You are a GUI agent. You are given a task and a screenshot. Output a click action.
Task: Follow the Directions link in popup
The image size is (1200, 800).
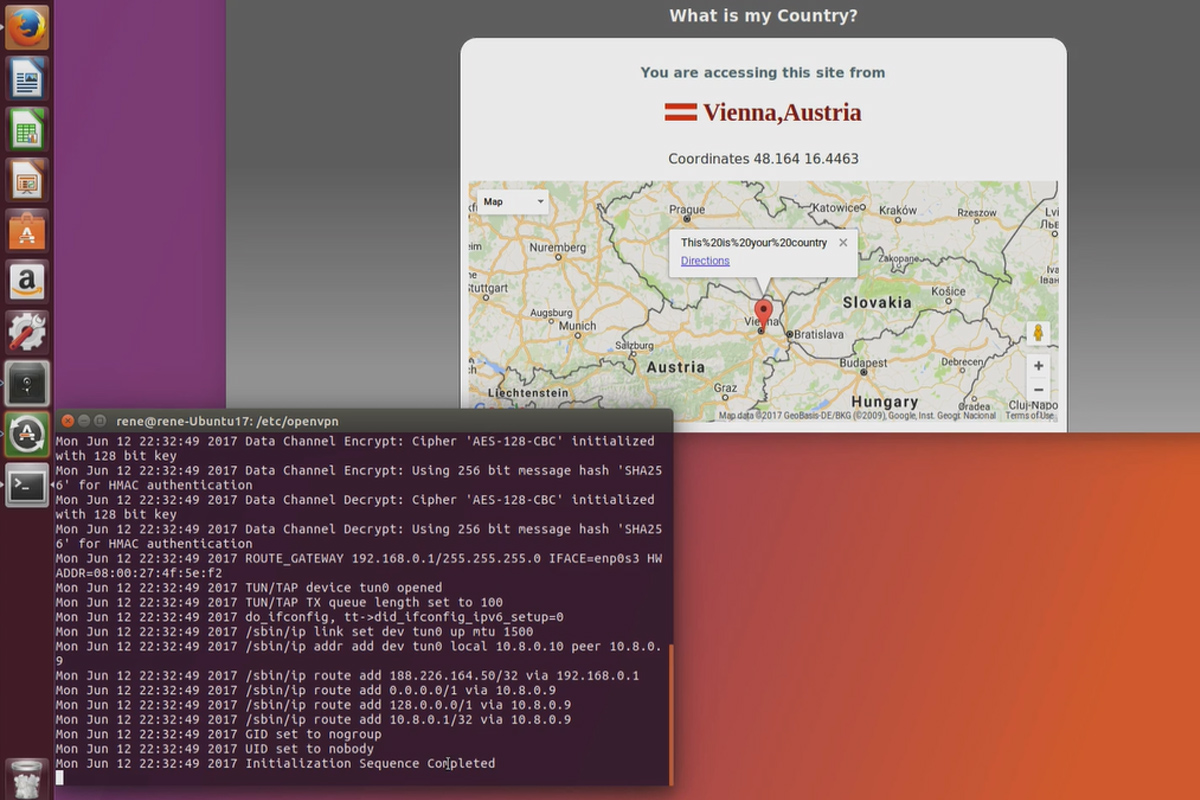point(705,261)
